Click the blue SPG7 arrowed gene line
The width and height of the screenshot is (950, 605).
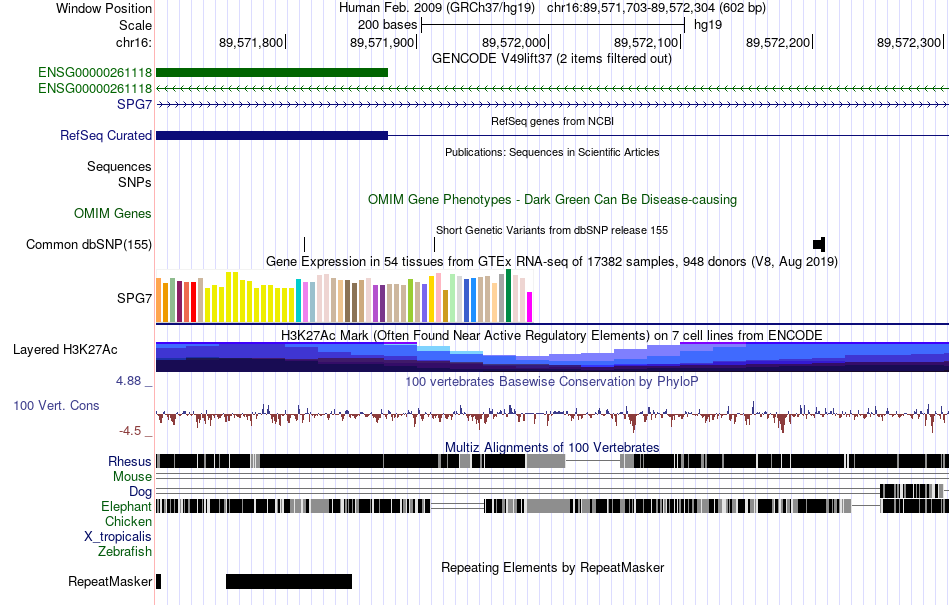(552, 105)
